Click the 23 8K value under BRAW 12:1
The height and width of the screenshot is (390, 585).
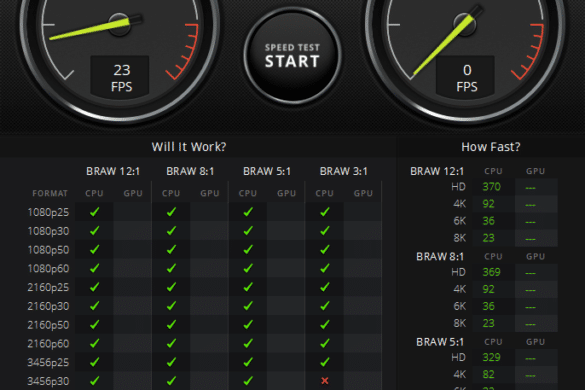pyautogui.click(x=488, y=238)
